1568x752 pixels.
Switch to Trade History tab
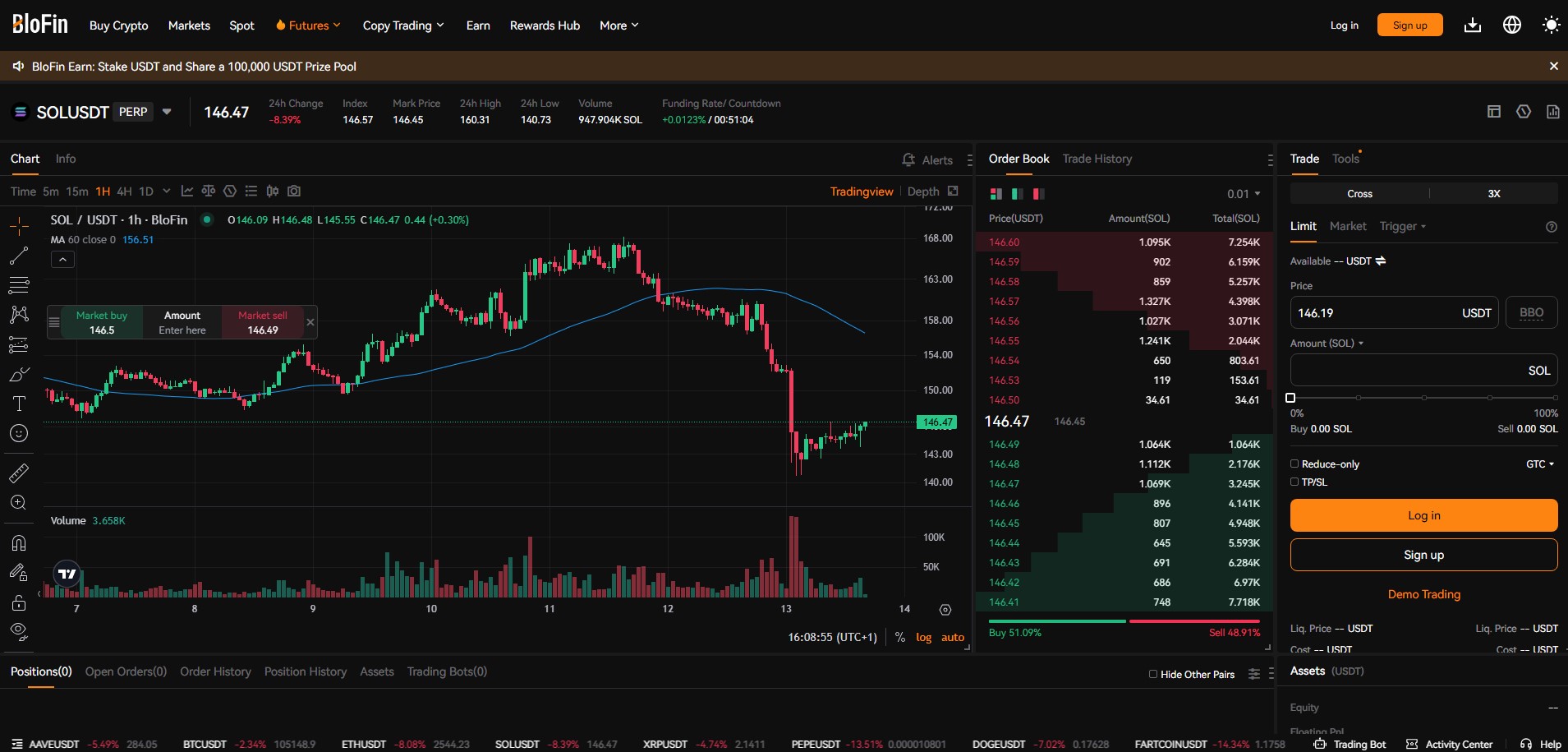tap(1097, 159)
